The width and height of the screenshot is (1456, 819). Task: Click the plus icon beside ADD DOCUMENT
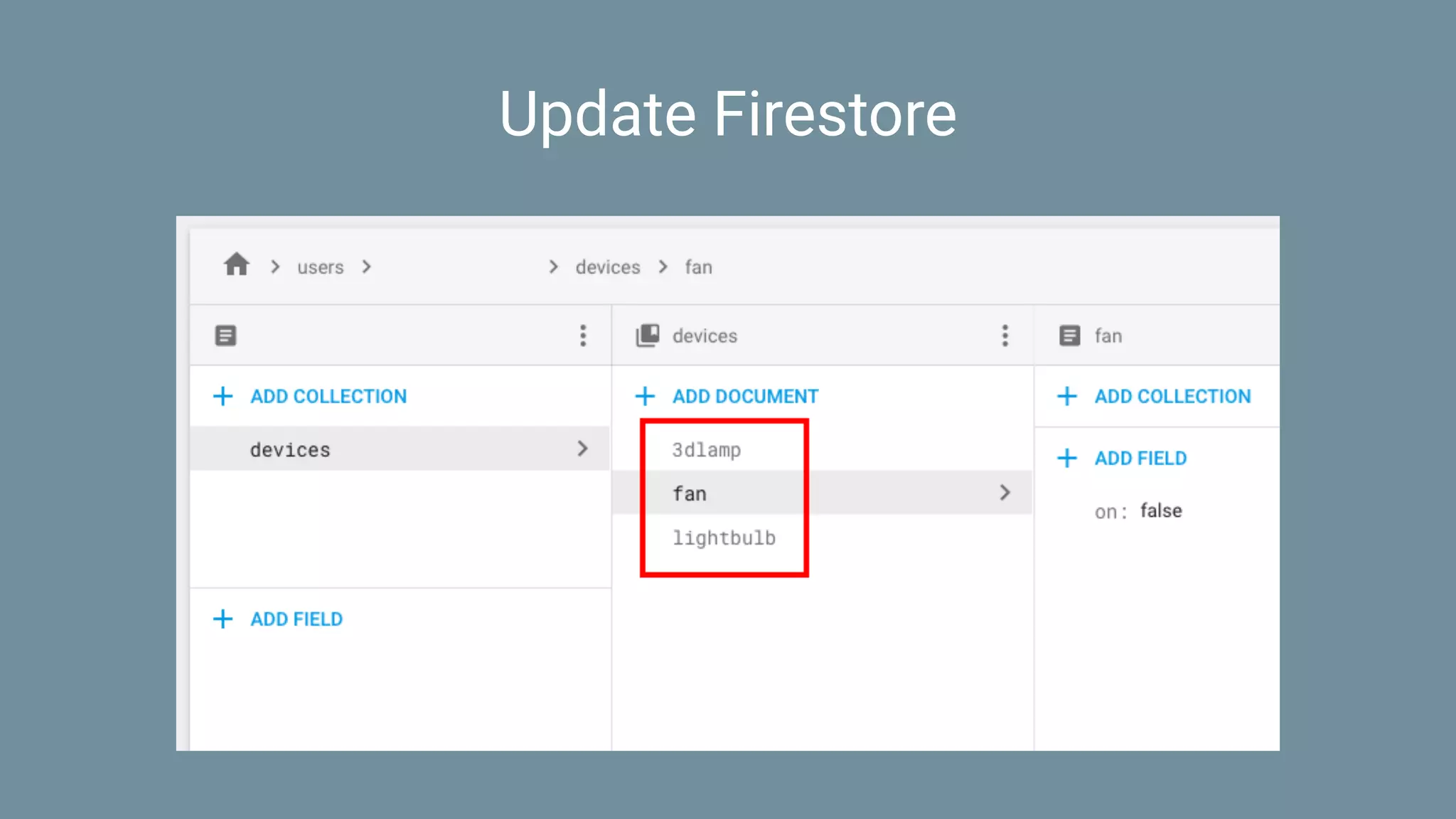coord(645,396)
